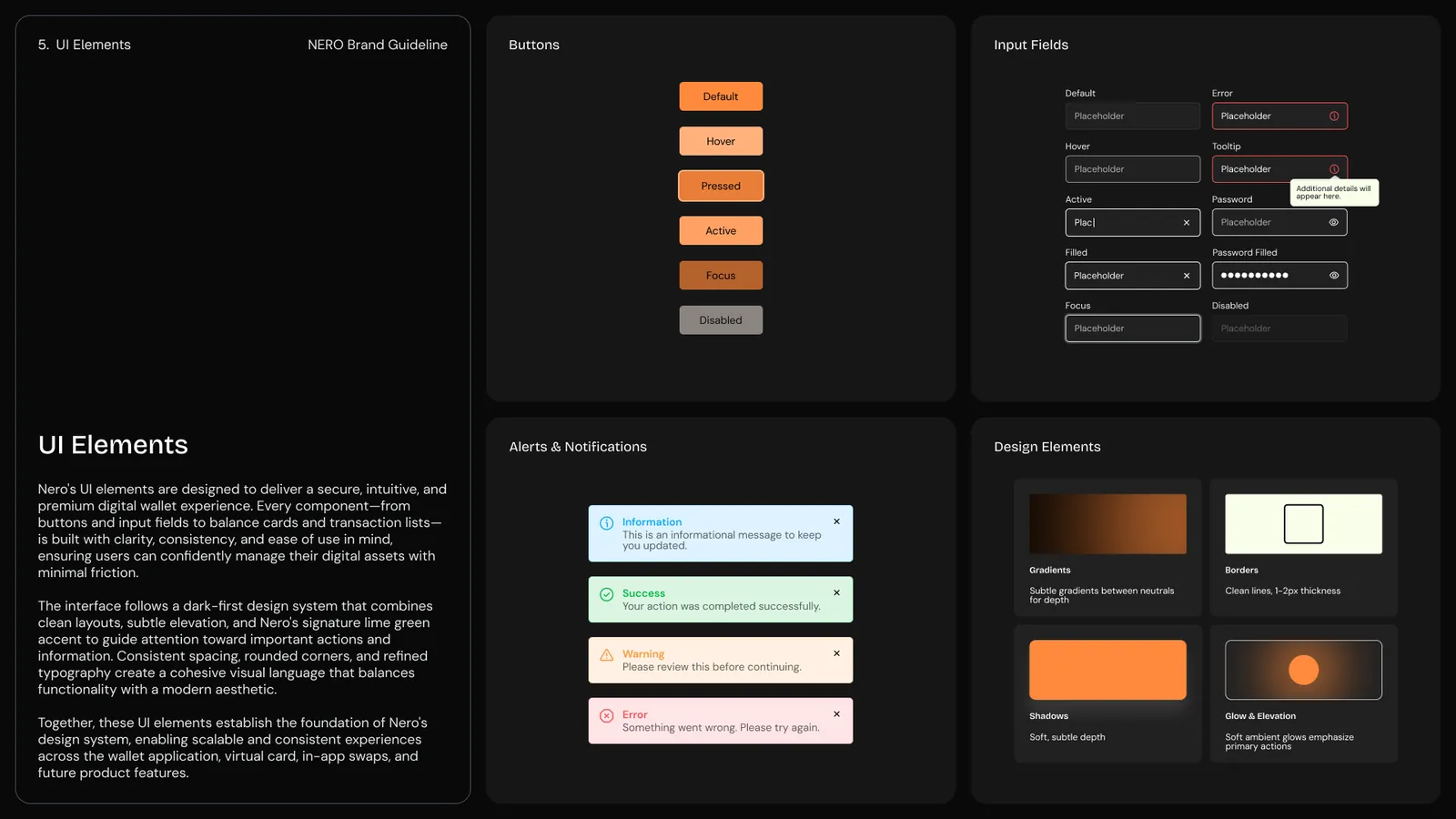Click the info icon in Tooltip field
This screenshot has width=1456, height=819.
1334,169
